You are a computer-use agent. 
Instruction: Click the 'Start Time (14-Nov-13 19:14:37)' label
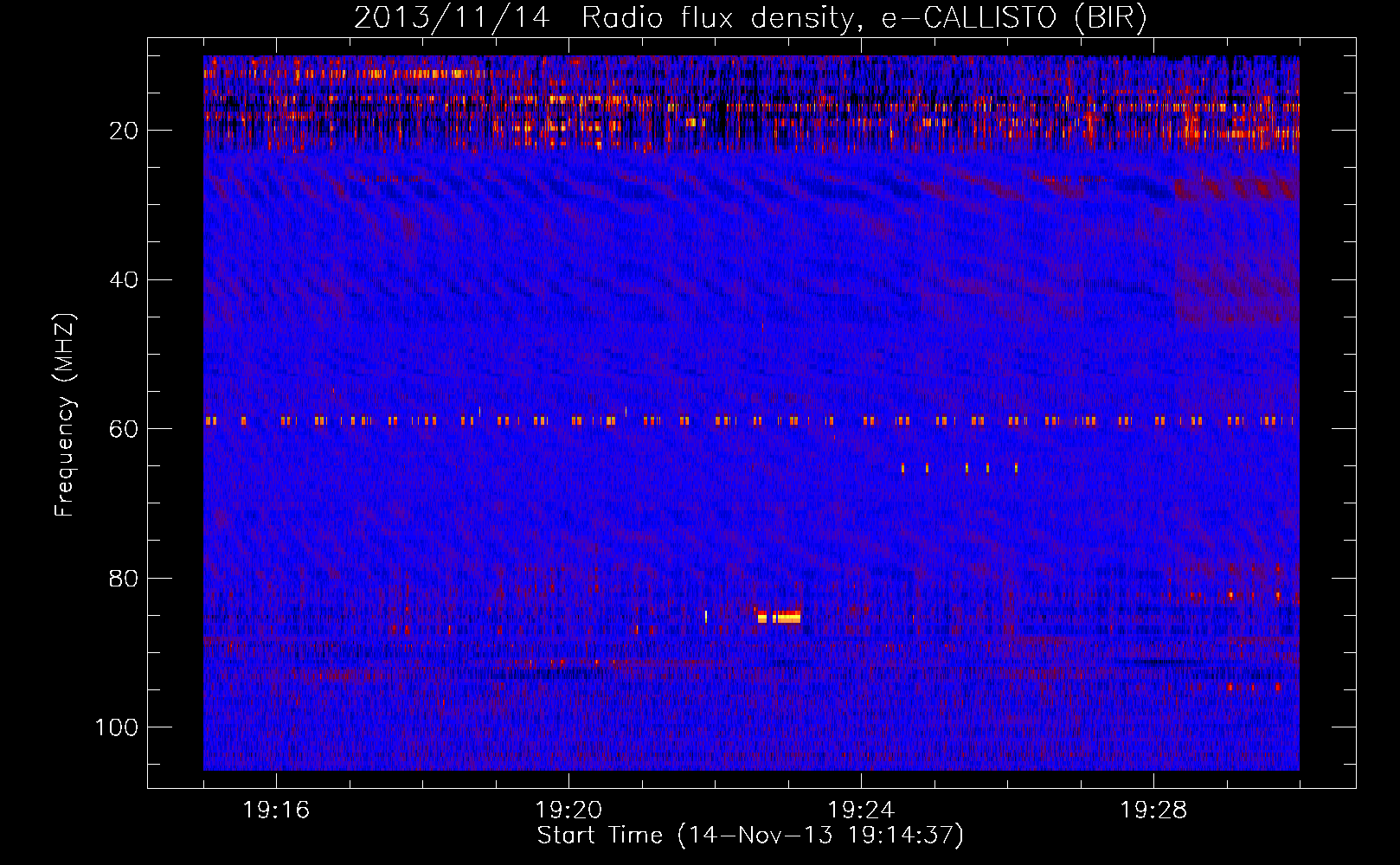[x=750, y=836]
